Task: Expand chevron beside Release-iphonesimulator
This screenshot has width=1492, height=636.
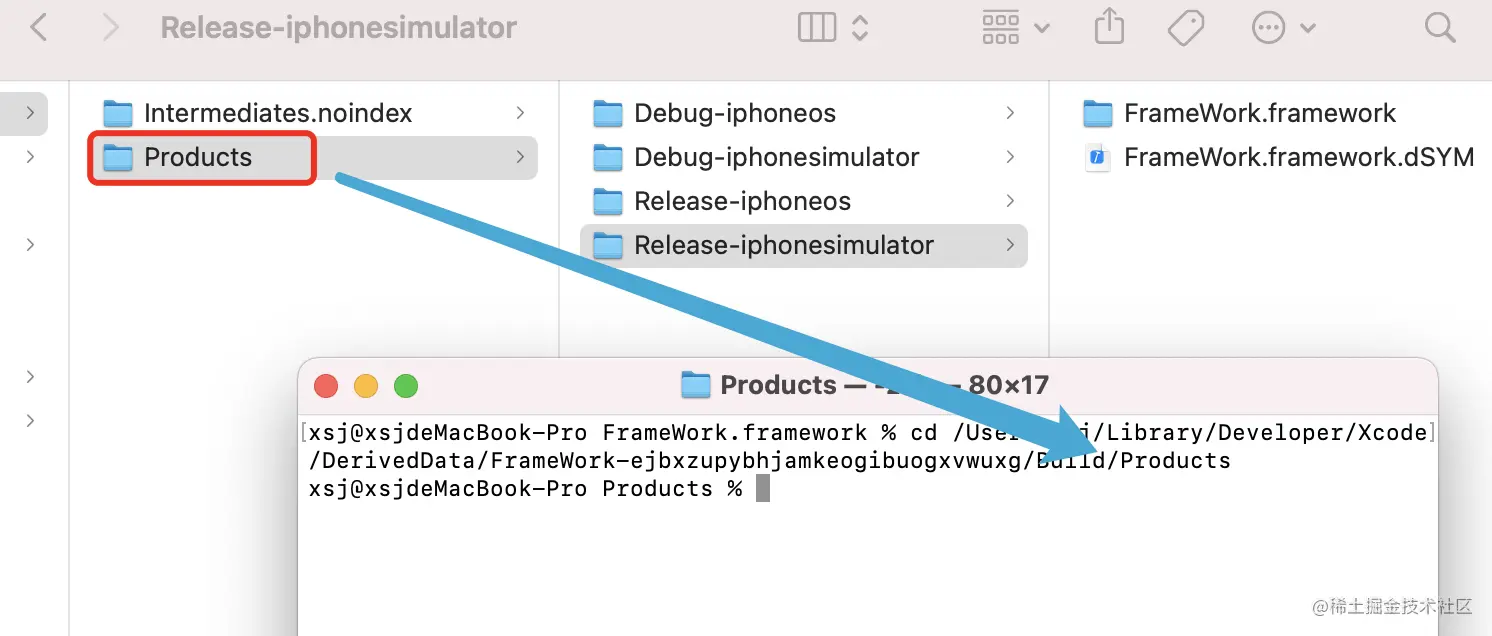Action: coord(1010,245)
